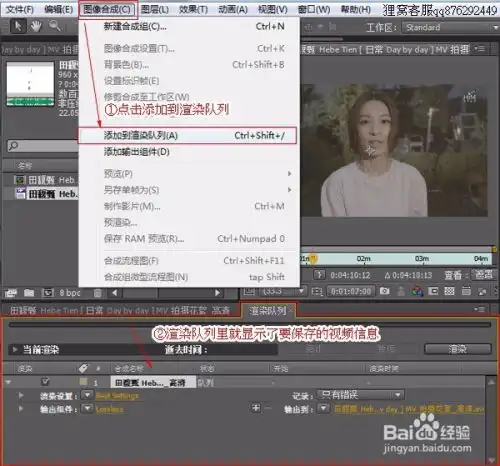Click the label color swatch of queue item 1

pos(83,382)
